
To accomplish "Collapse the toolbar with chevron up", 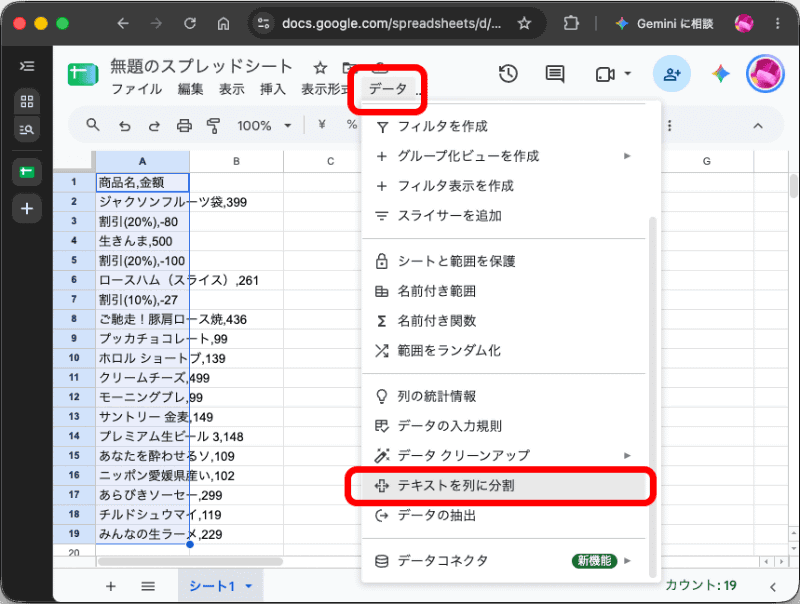I will [x=758, y=125].
